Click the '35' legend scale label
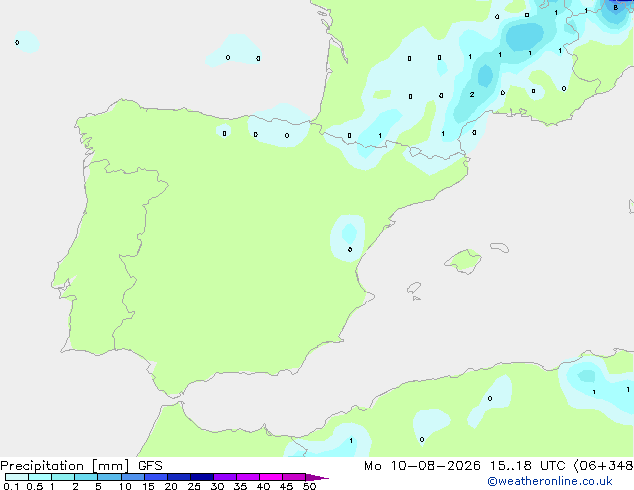The height and width of the screenshot is (490, 634). (240, 486)
